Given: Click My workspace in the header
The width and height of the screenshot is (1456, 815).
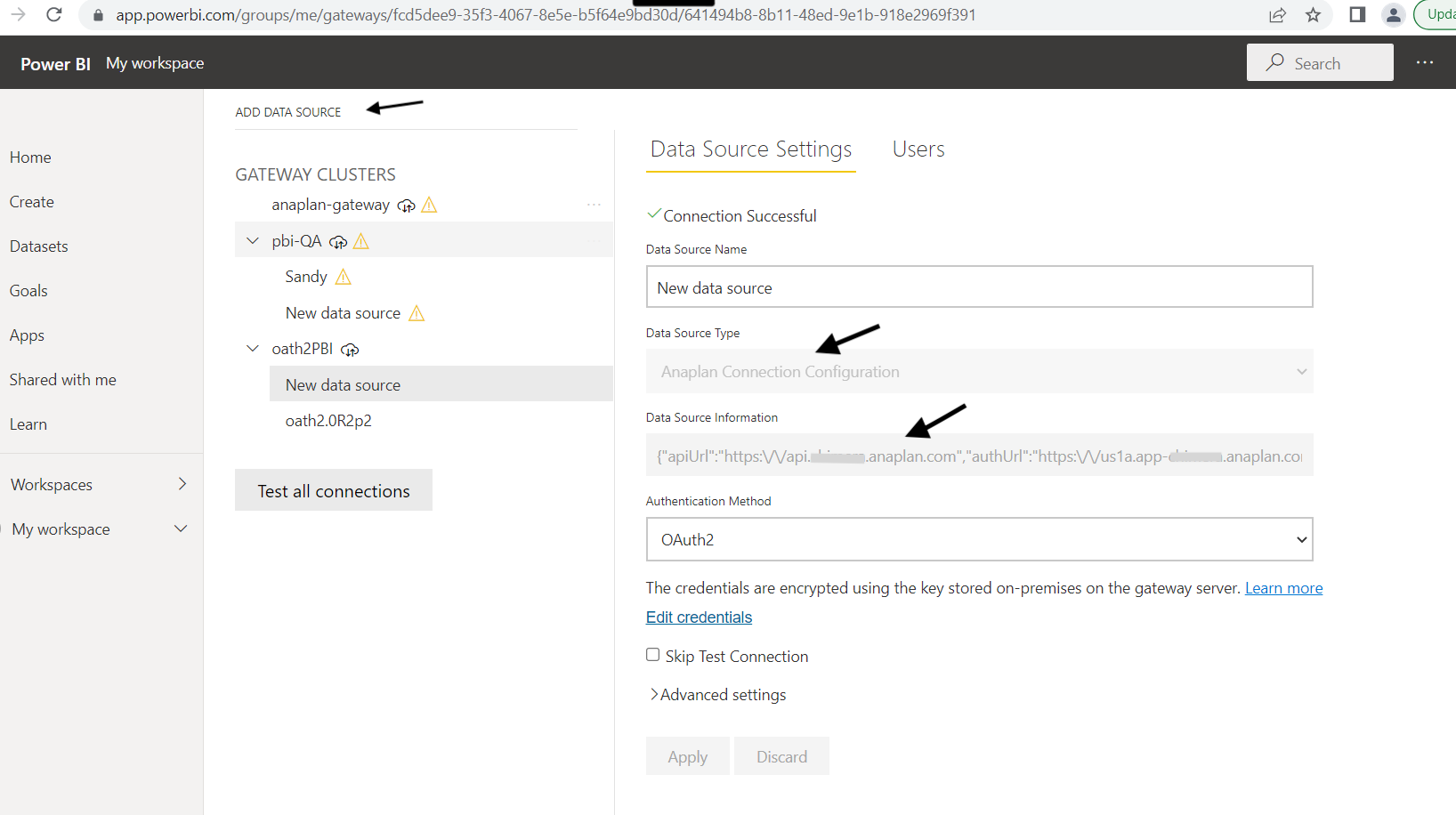Looking at the screenshot, I should pos(155,63).
